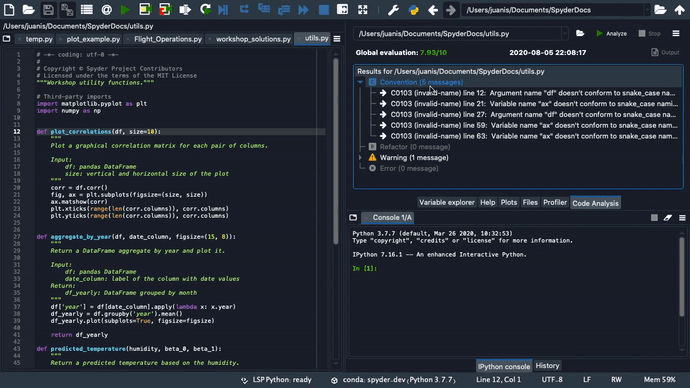Step over current line in debugger

(x=244, y=9)
